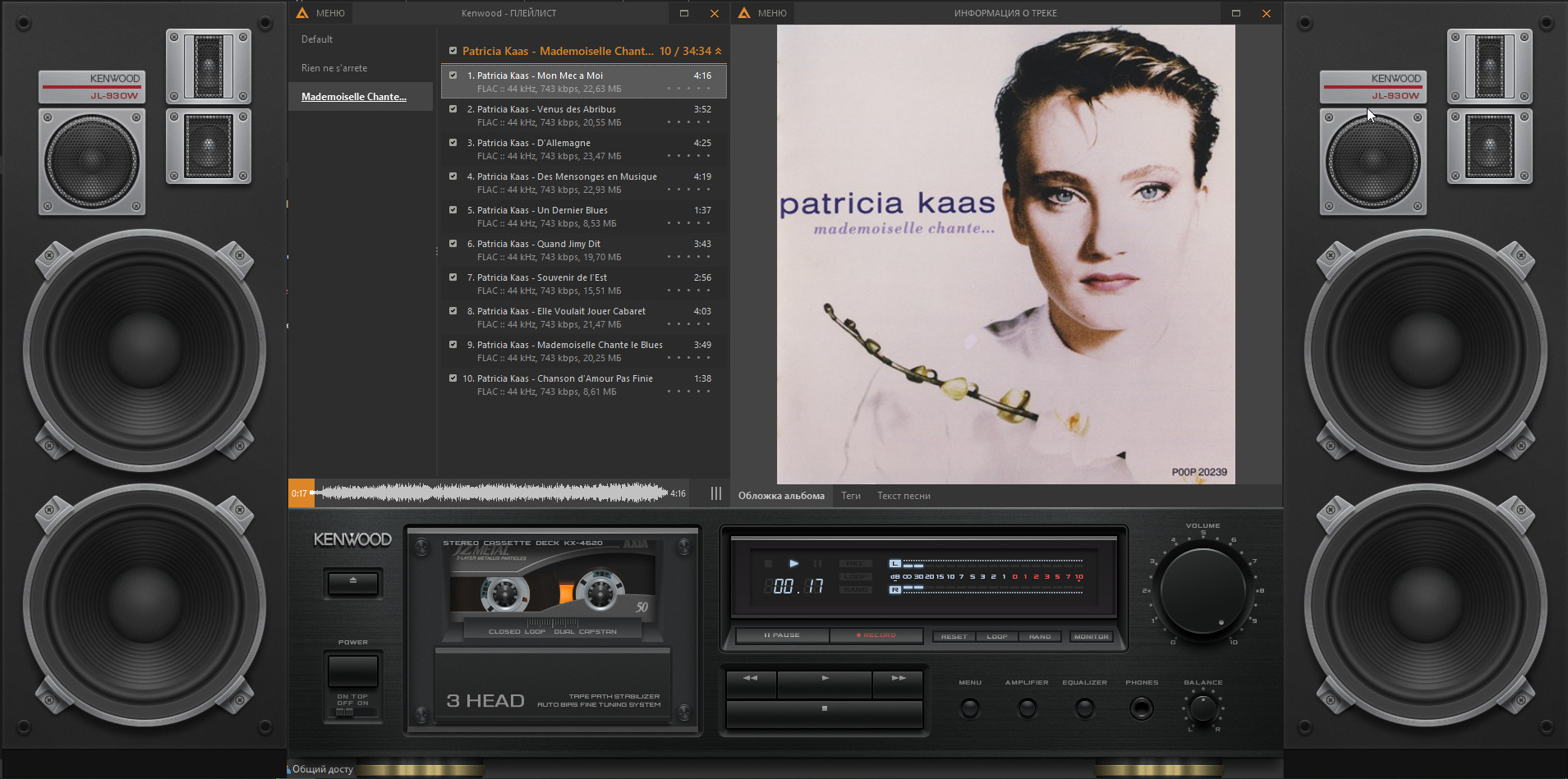
Task: Select track 7 Souvenir de l'Est
Action: tap(584, 284)
